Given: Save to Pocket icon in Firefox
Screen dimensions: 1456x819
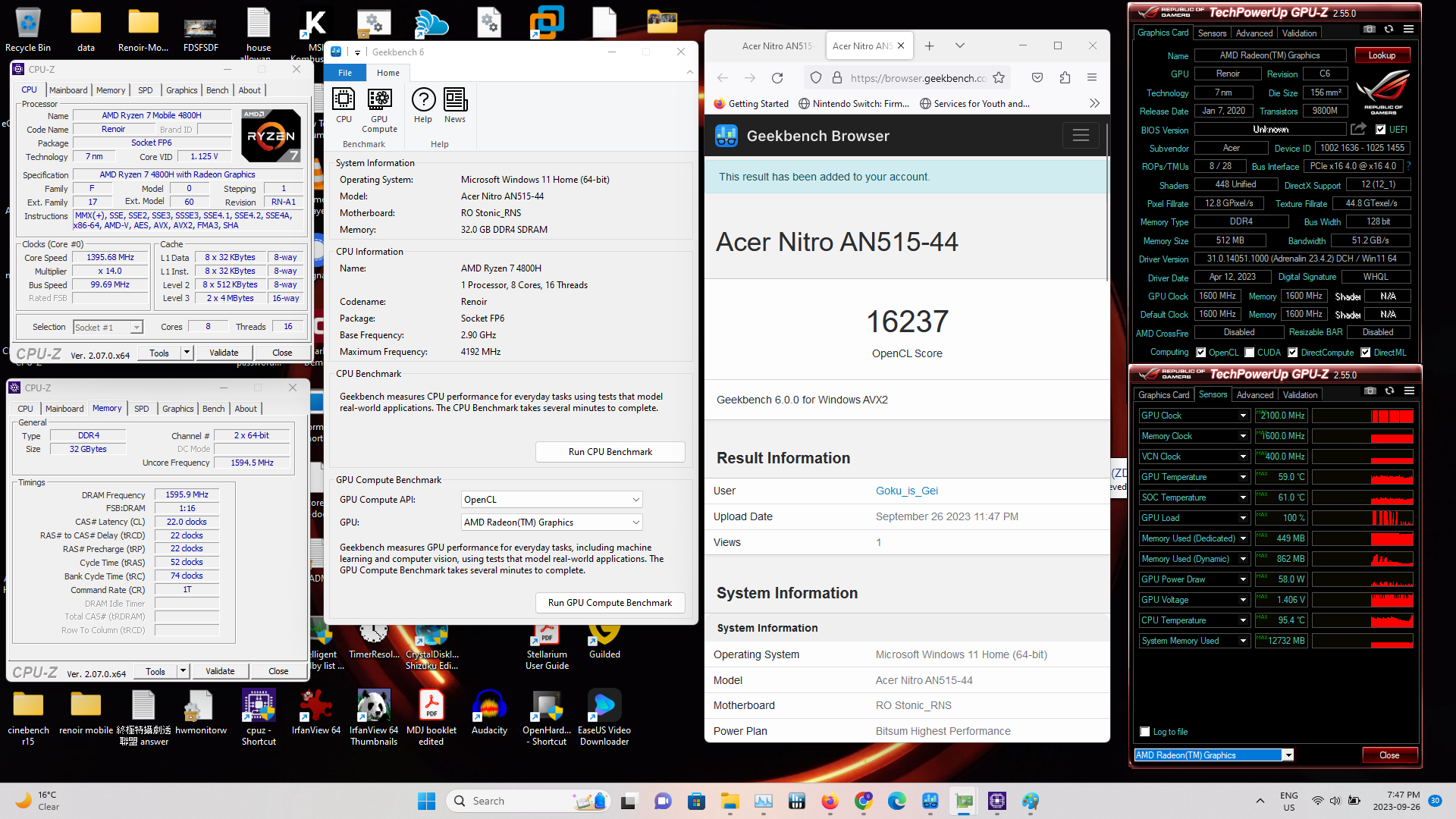Looking at the screenshot, I should [x=1037, y=78].
